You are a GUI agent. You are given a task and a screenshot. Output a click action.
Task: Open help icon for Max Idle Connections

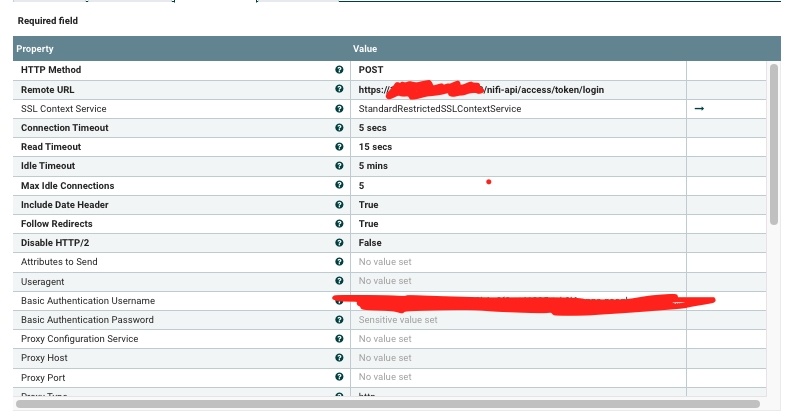tap(339, 185)
